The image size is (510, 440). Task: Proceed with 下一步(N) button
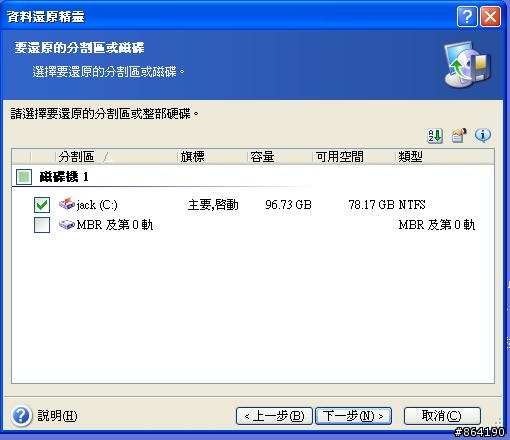[x=353, y=416]
